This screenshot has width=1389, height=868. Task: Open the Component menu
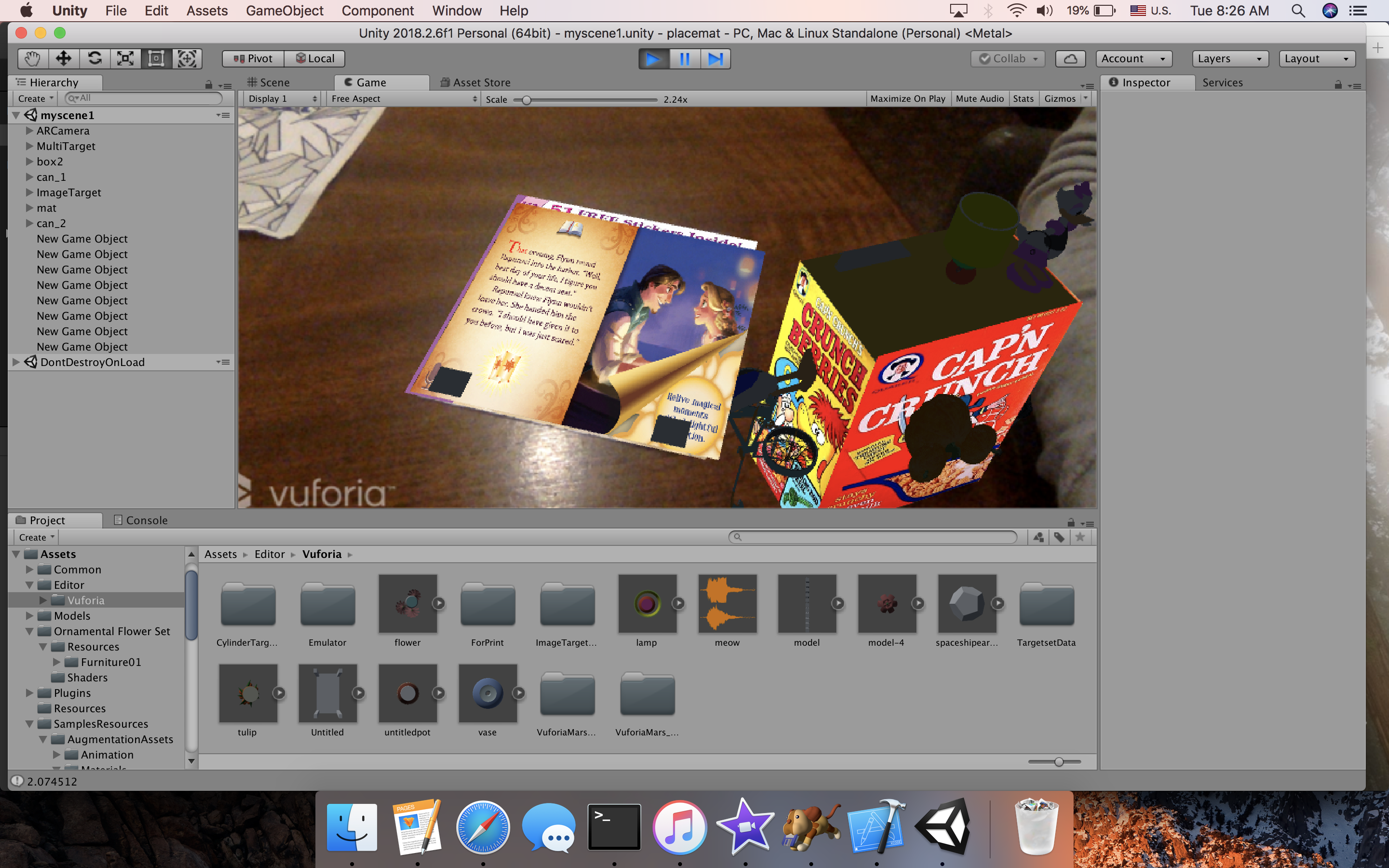(378, 11)
